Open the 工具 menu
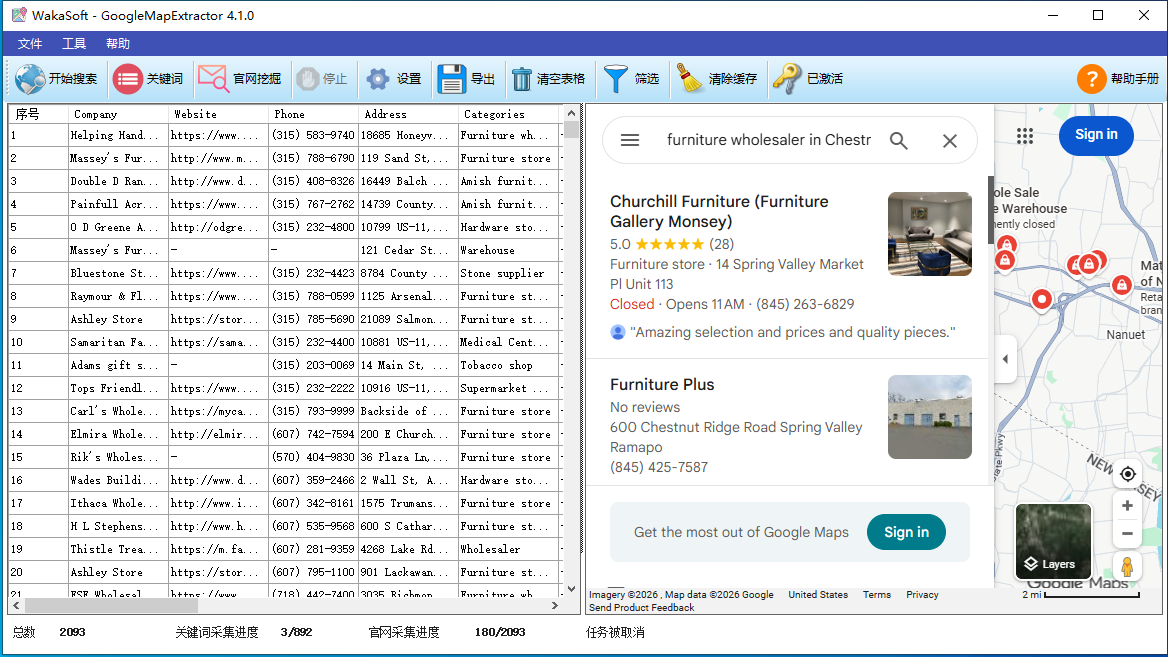 coord(74,44)
